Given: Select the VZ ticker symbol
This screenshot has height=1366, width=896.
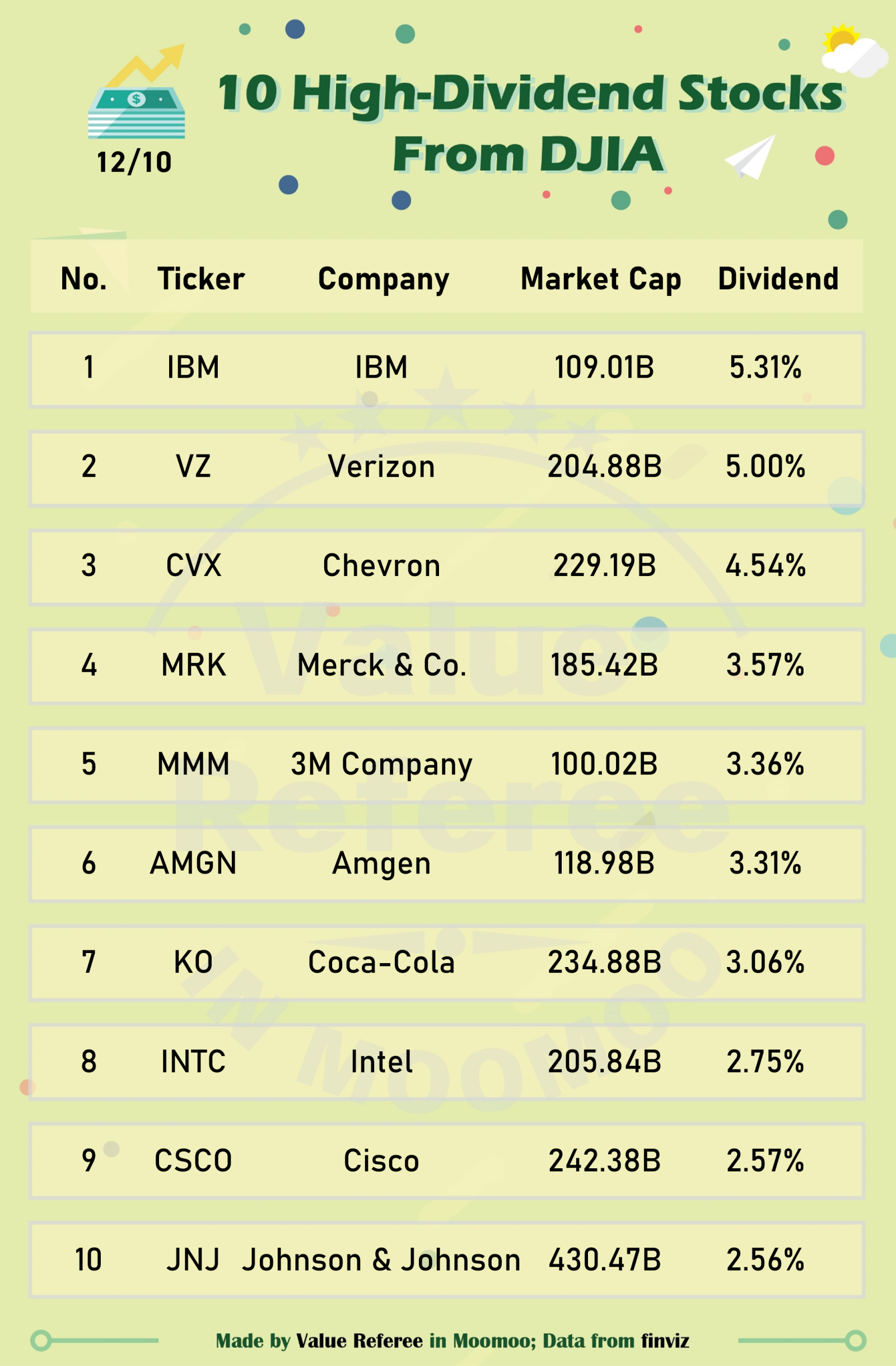Looking at the screenshot, I should (x=193, y=466).
